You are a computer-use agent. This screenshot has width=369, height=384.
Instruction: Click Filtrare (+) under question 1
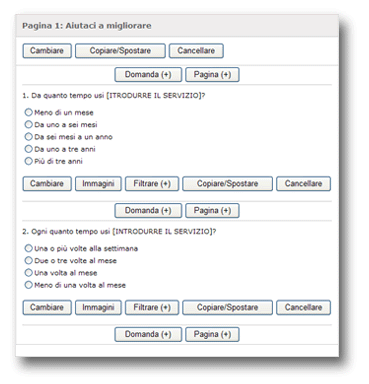(152, 184)
